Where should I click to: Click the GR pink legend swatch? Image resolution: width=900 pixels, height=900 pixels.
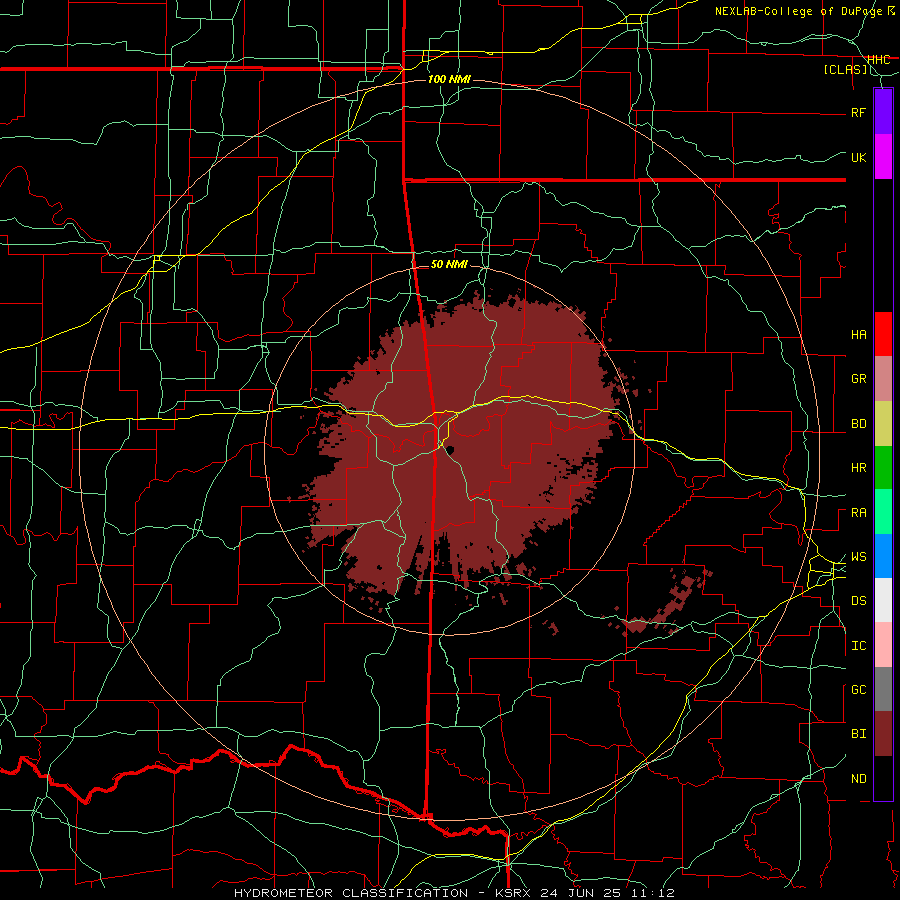(883, 378)
